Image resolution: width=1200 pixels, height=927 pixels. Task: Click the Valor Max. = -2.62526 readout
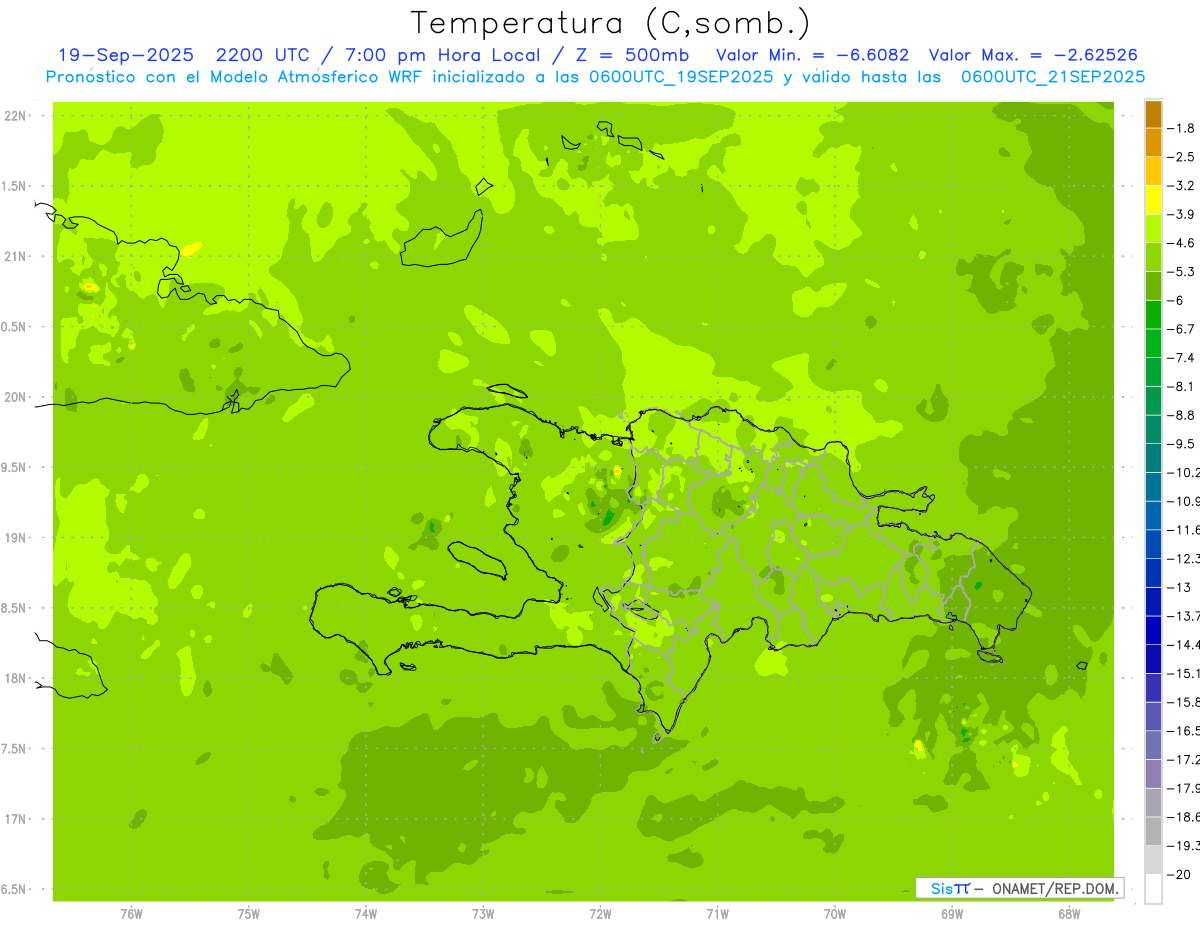click(x=1032, y=55)
